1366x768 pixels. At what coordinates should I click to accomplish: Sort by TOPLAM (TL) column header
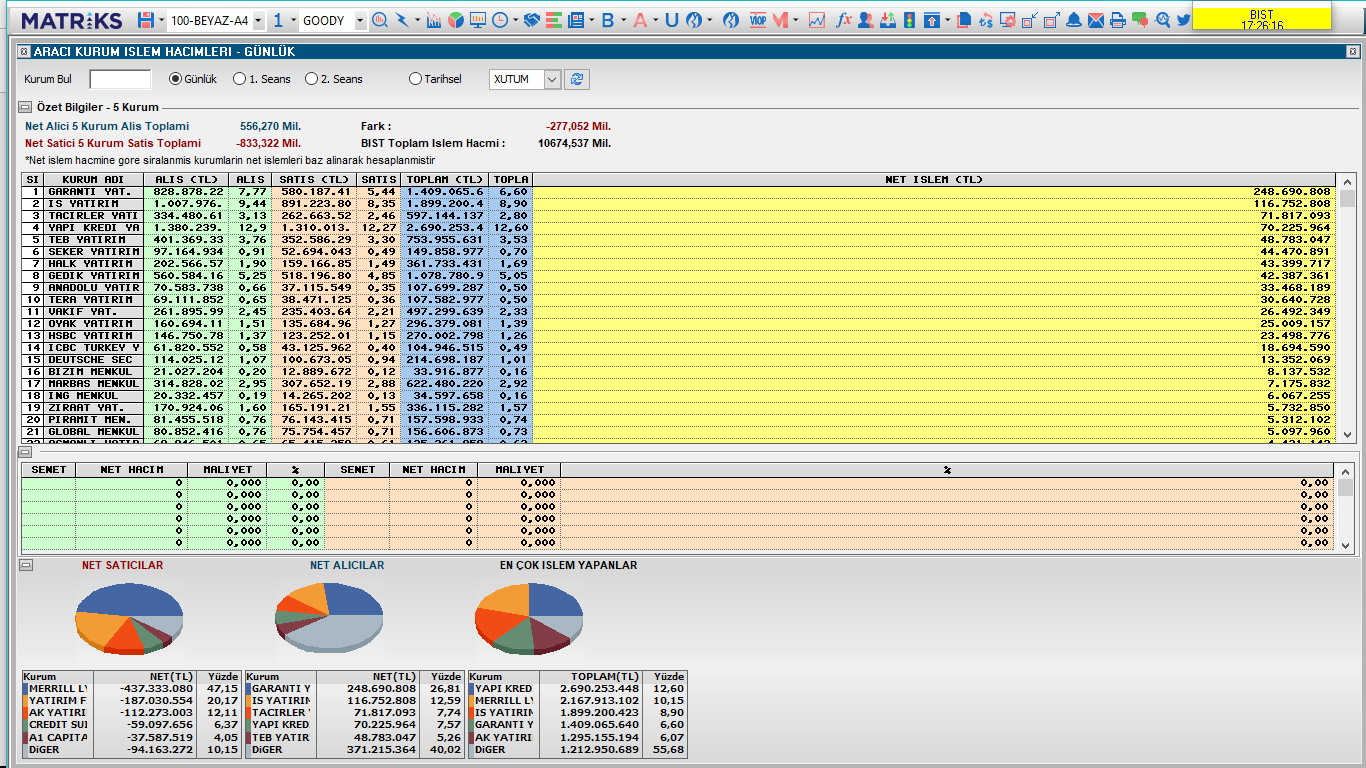pos(444,179)
